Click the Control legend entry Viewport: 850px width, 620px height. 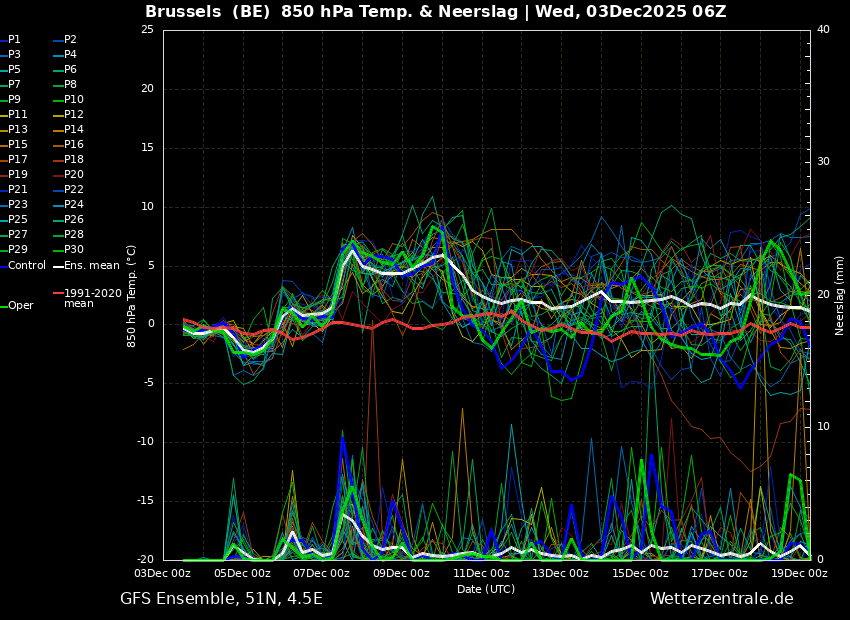(x=23, y=266)
